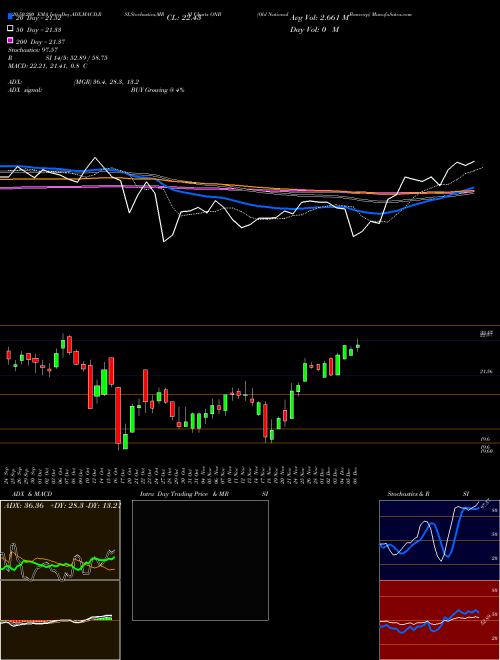Select the '20 Day = 21.52' legend text
The height and width of the screenshot is (660, 500).
point(39,18)
